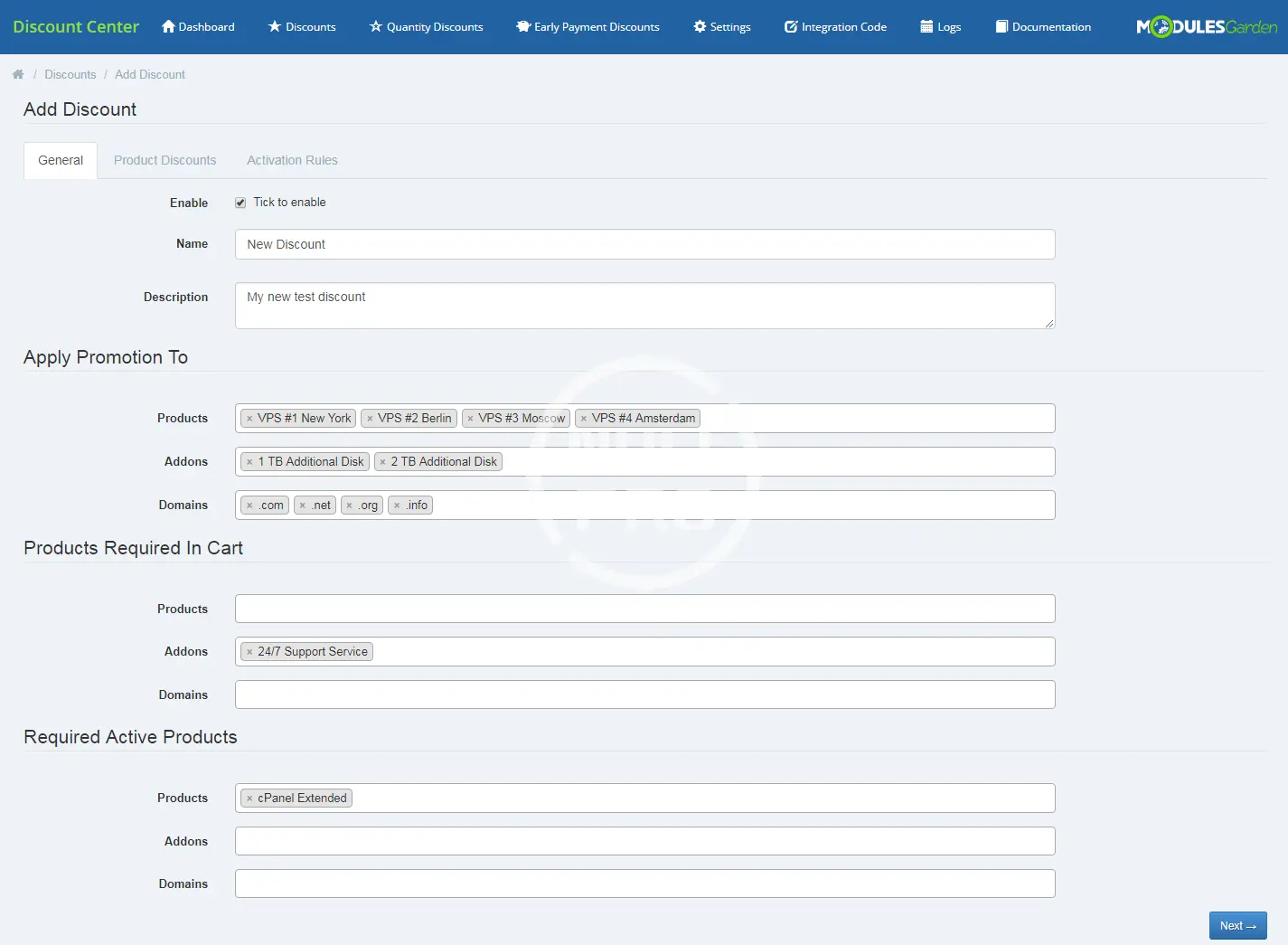This screenshot has height=945, width=1288.
Task: Remove the .com domain tag
Action: click(x=249, y=506)
